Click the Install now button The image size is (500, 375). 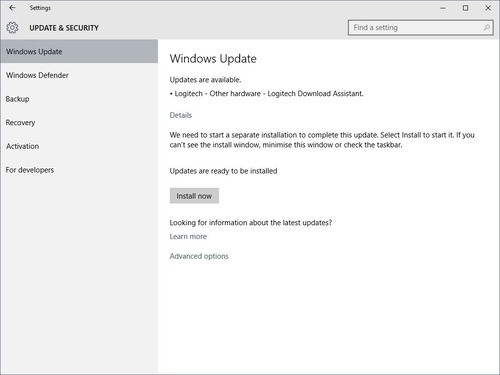(x=194, y=196)
